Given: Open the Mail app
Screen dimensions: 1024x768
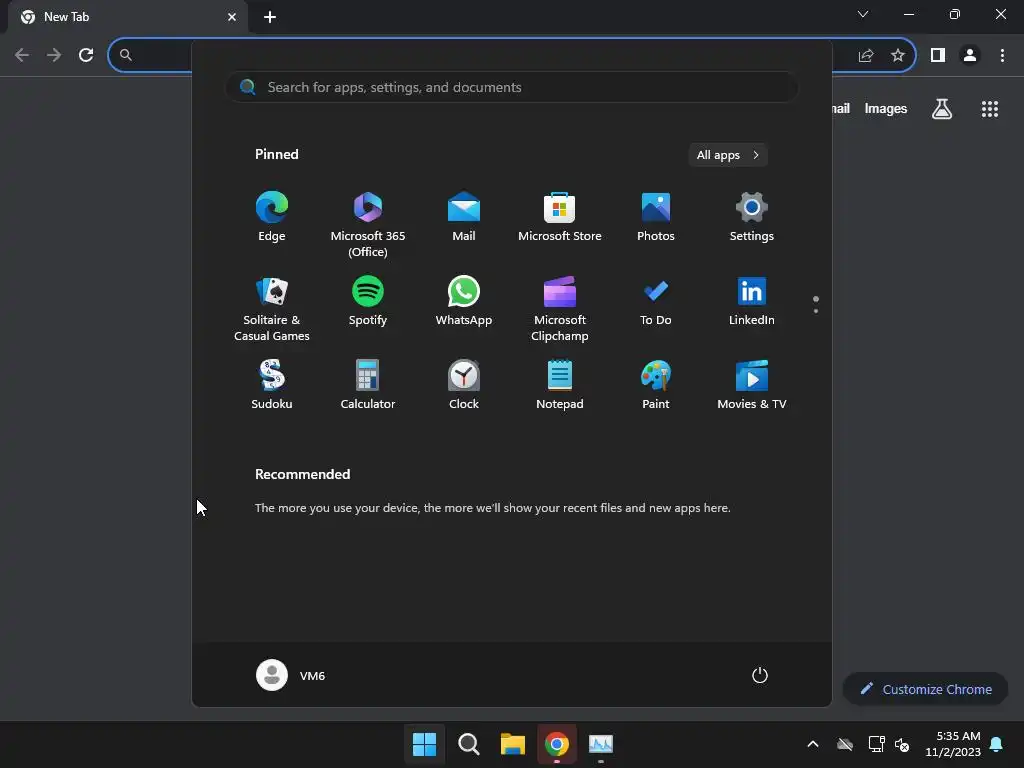Looking at the screenshot, I should pos(464,217).
